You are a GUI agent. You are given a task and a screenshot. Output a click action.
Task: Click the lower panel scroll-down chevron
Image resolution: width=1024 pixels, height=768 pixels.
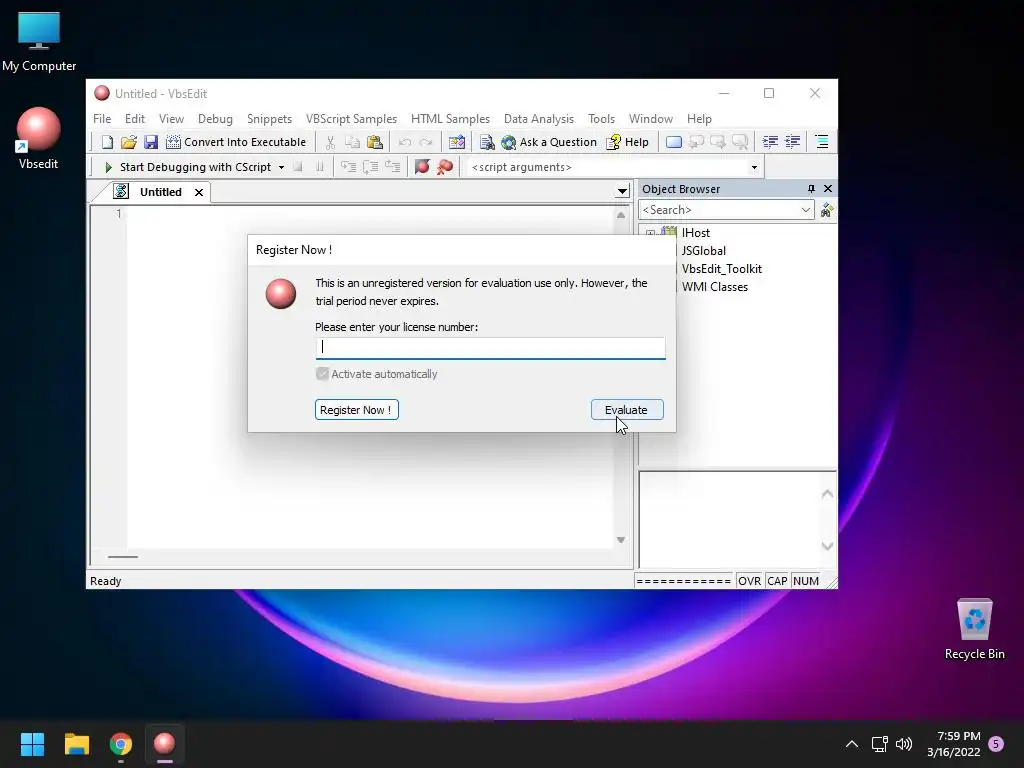(827, 546)
